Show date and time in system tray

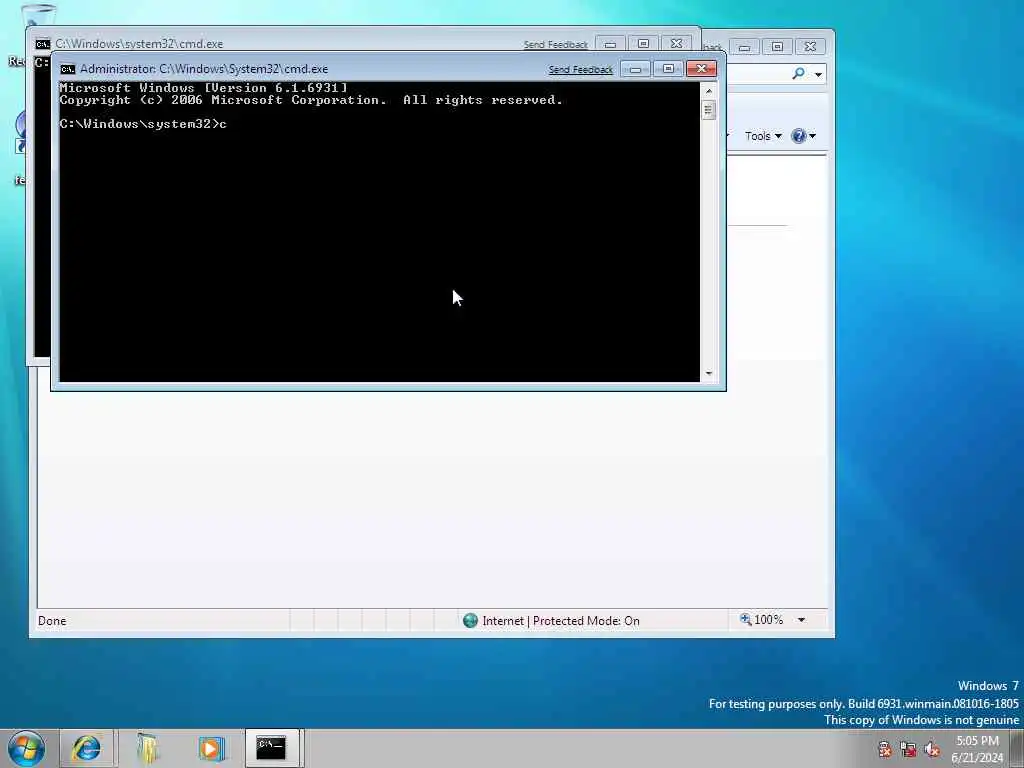coord(978,749)
